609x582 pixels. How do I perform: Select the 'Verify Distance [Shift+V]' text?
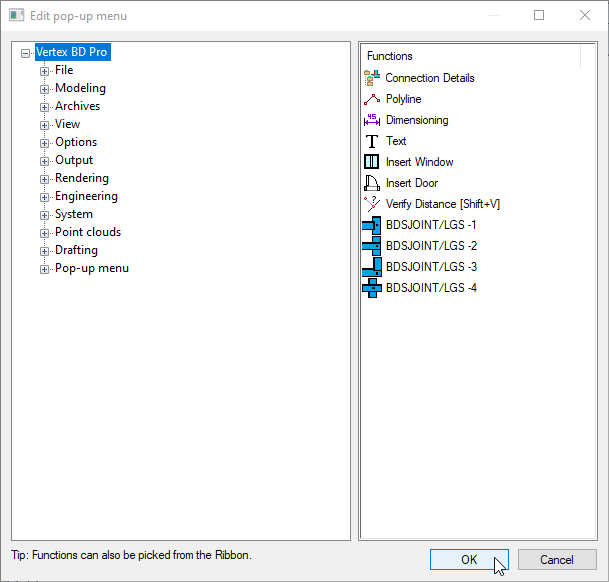[443, 204]
